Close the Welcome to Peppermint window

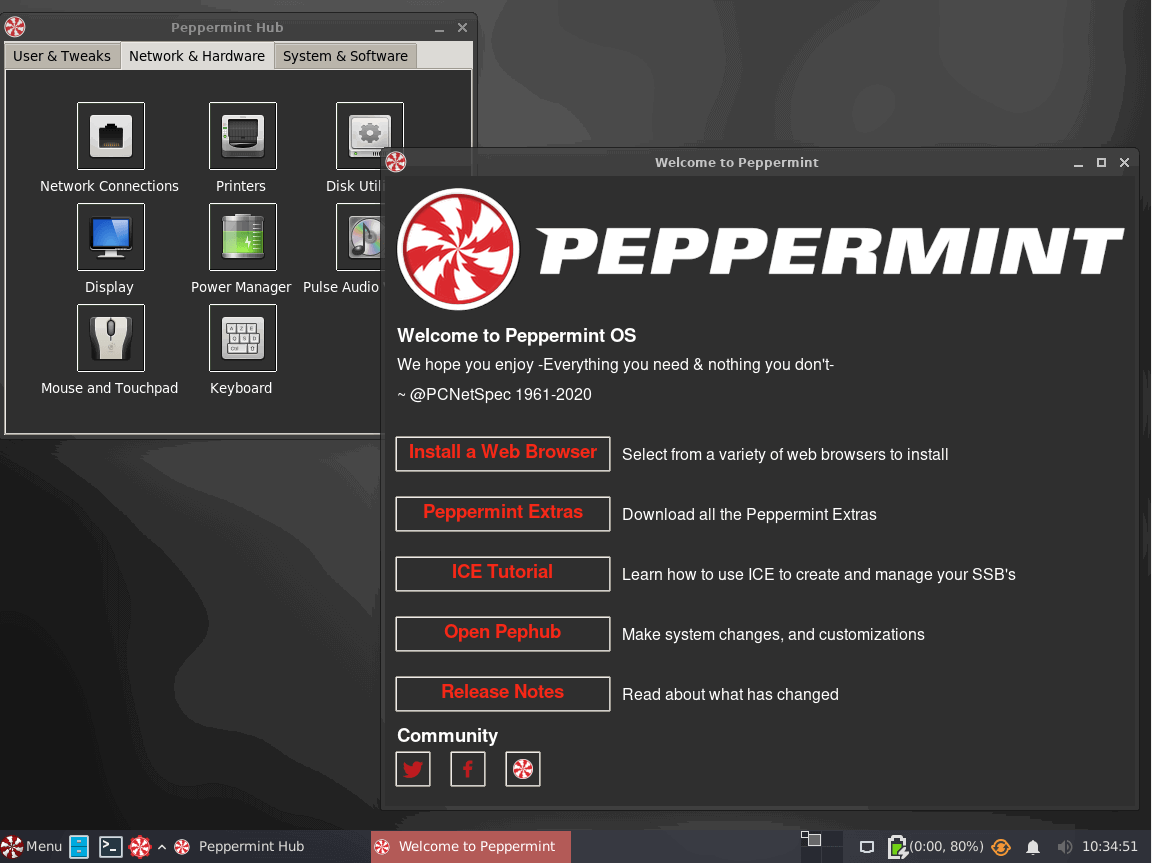tap(1124, 162)
